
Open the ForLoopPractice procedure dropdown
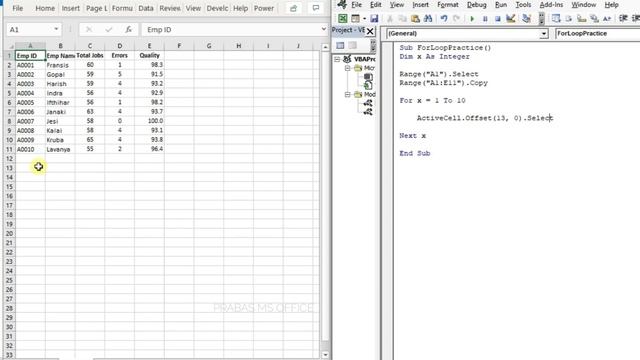click(598, 33)
